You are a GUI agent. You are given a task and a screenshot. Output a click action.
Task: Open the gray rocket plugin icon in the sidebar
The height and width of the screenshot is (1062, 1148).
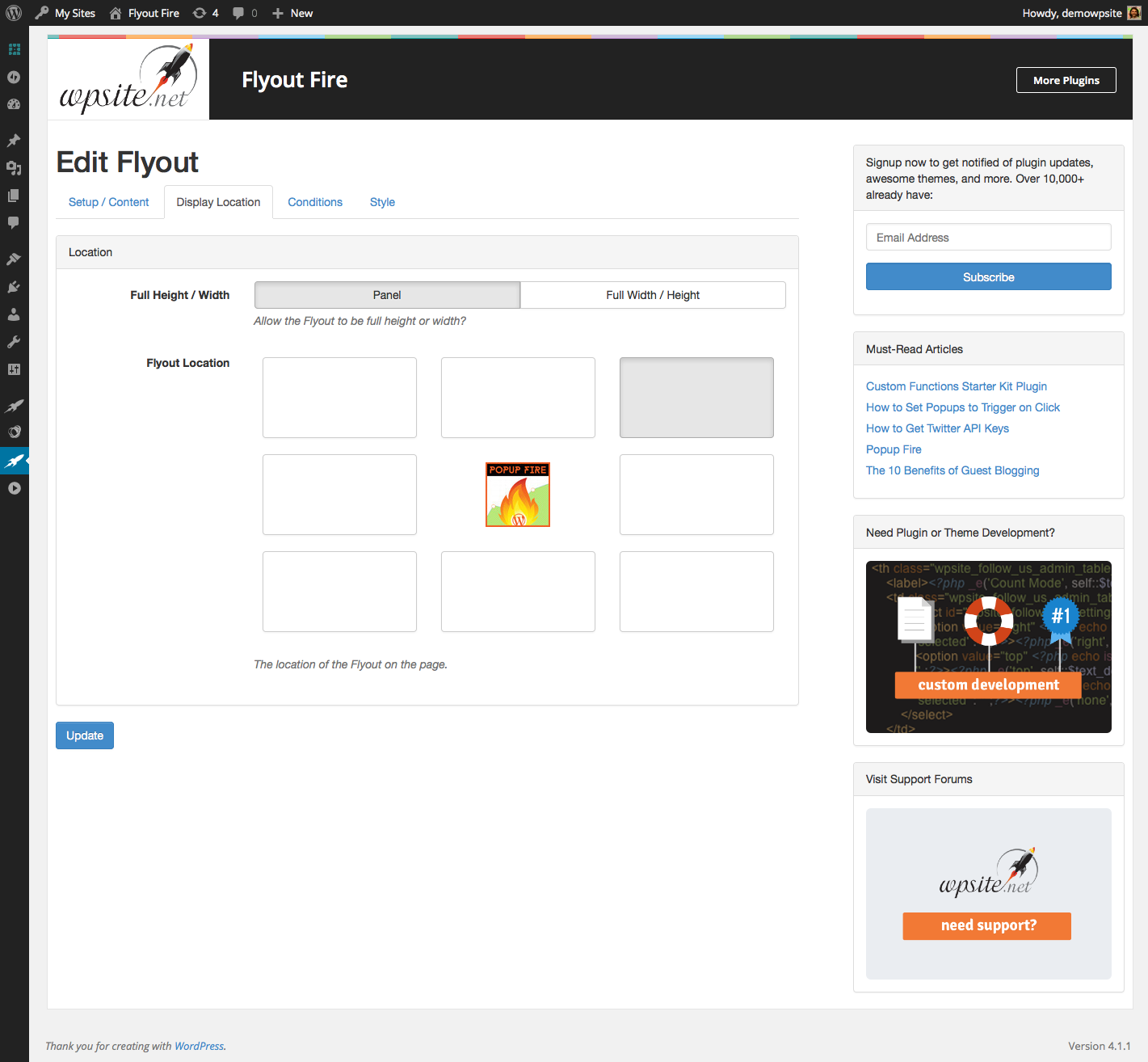14,406
